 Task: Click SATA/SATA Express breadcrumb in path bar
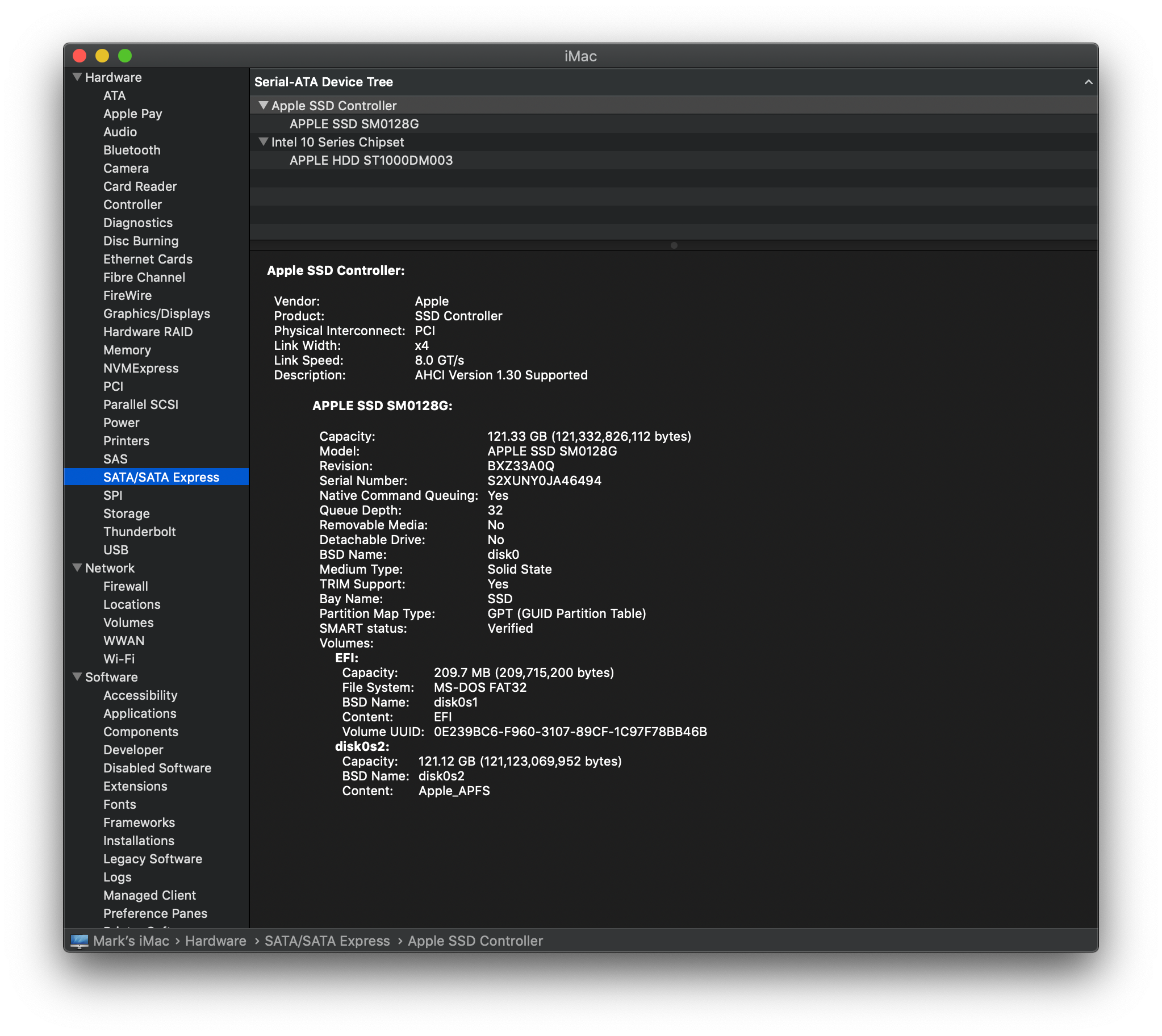point(327,942)
